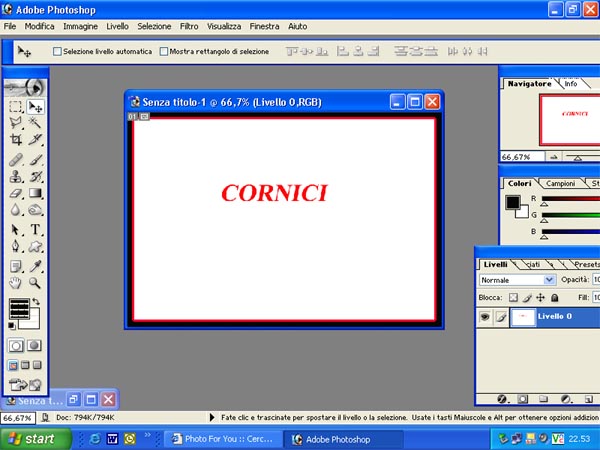Select the Blur tool
The image size is (600, 450).
pyautogui.click(x=16, y=210)
